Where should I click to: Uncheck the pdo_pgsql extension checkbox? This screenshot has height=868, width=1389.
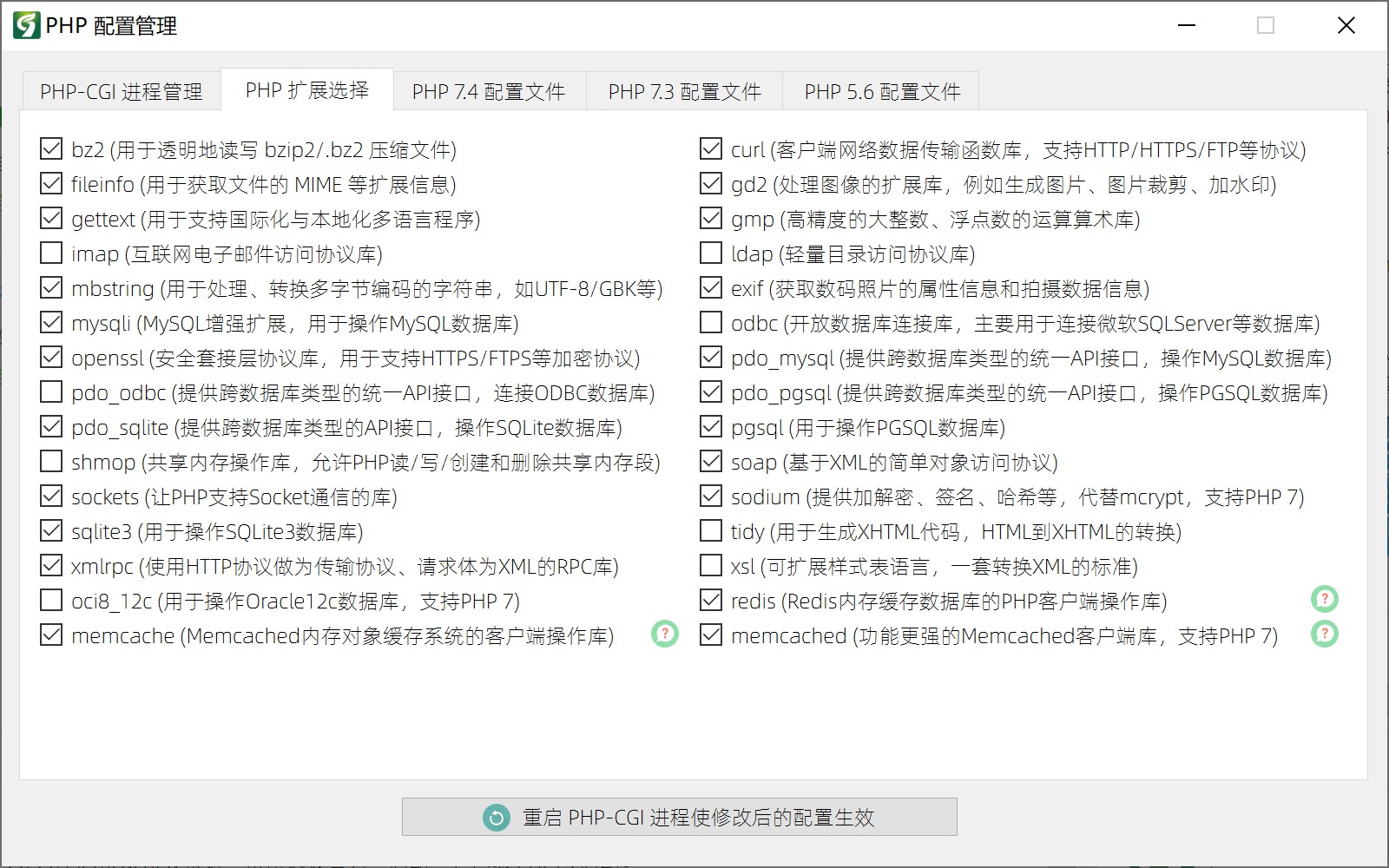(711, 392)
